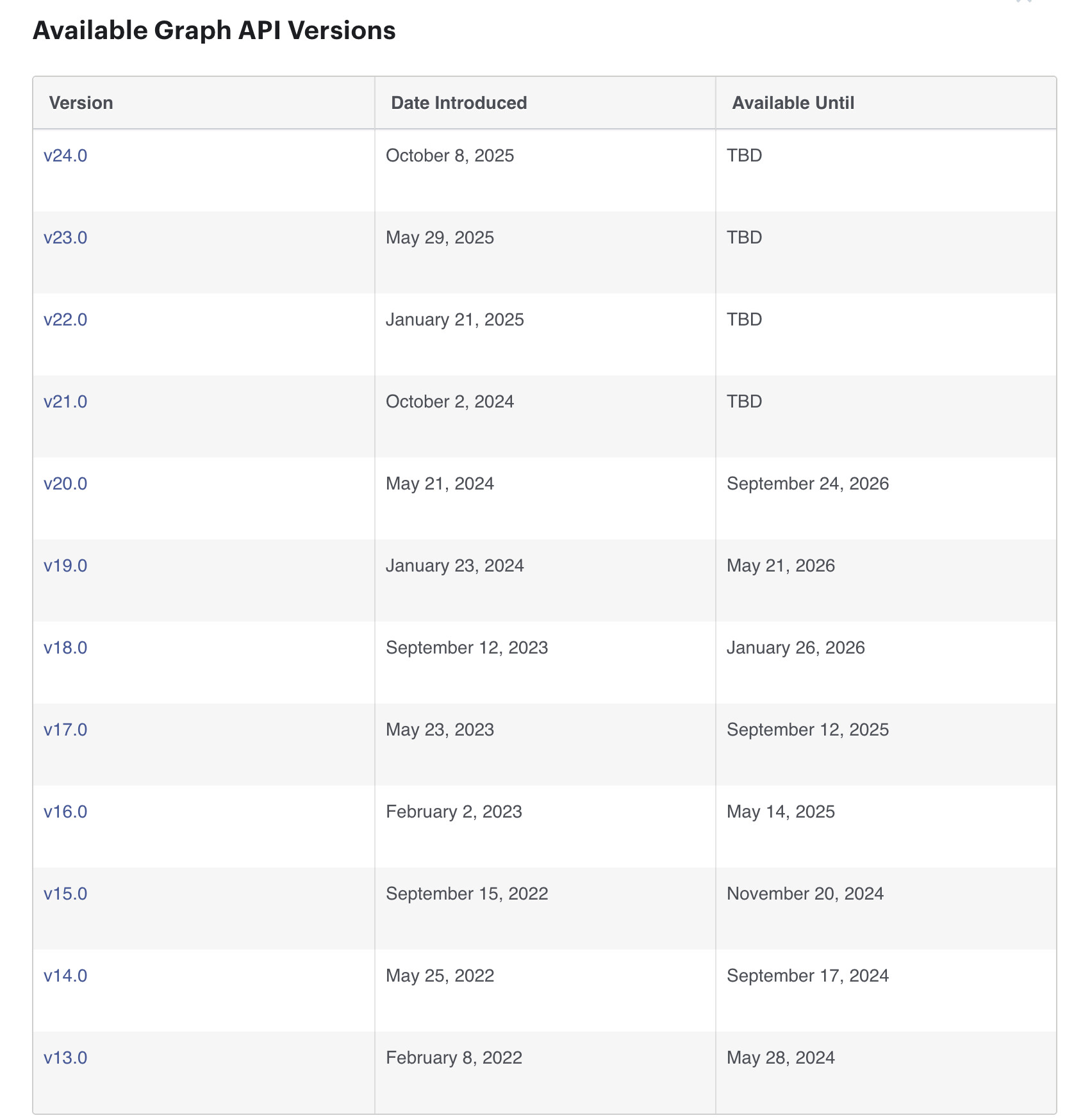Select the v19.0 version link
The width and height of the screenshot is (1074, 1120).
[65, 566]
